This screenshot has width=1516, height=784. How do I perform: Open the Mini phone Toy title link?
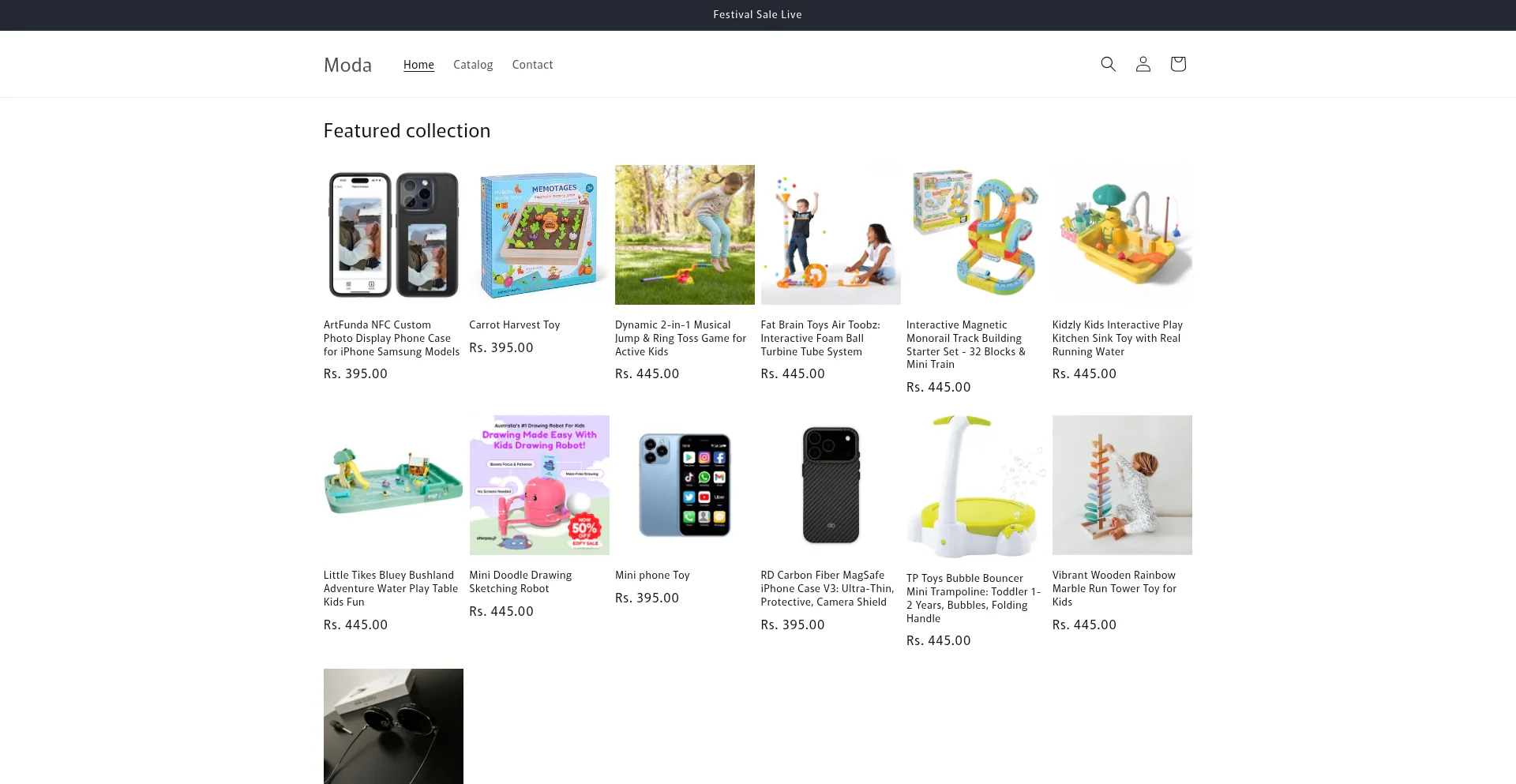[x=652, y=575]
